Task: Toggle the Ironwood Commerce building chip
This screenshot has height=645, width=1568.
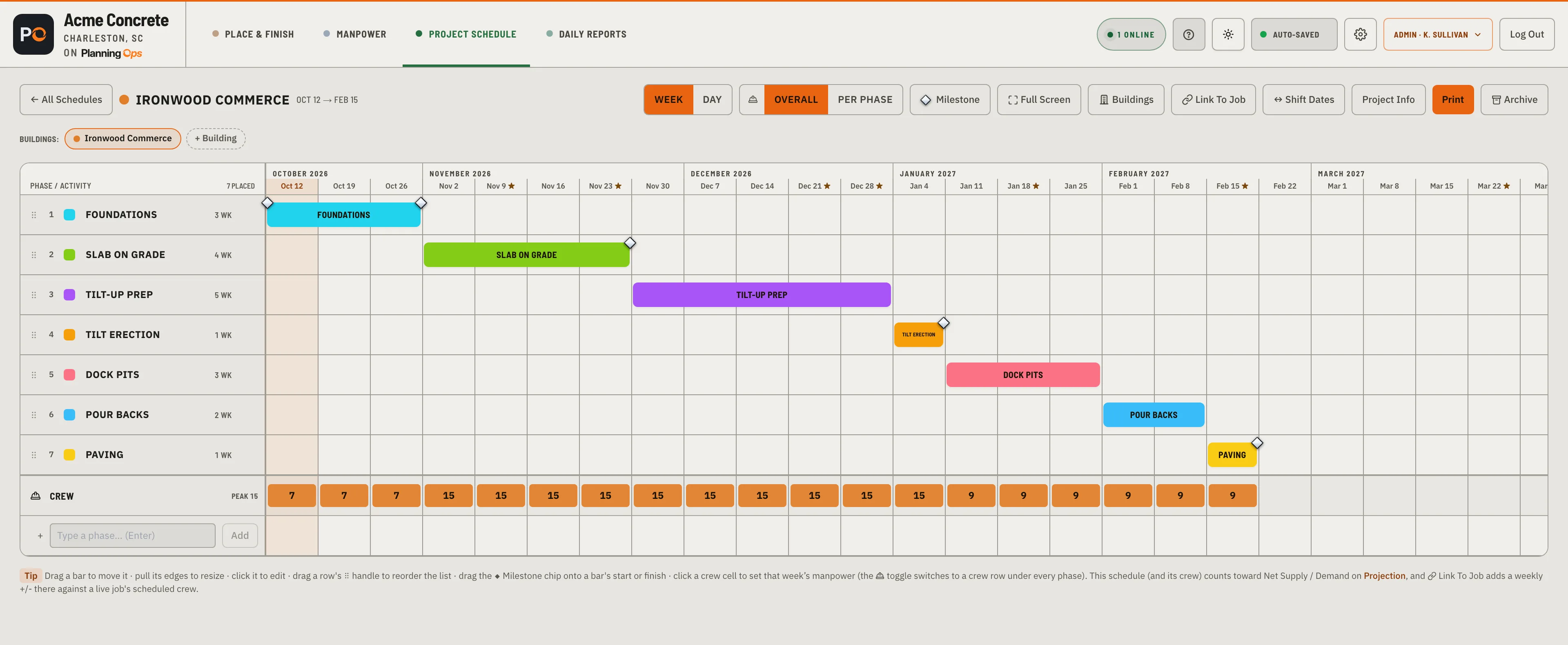Action: [x=122, y=139]
